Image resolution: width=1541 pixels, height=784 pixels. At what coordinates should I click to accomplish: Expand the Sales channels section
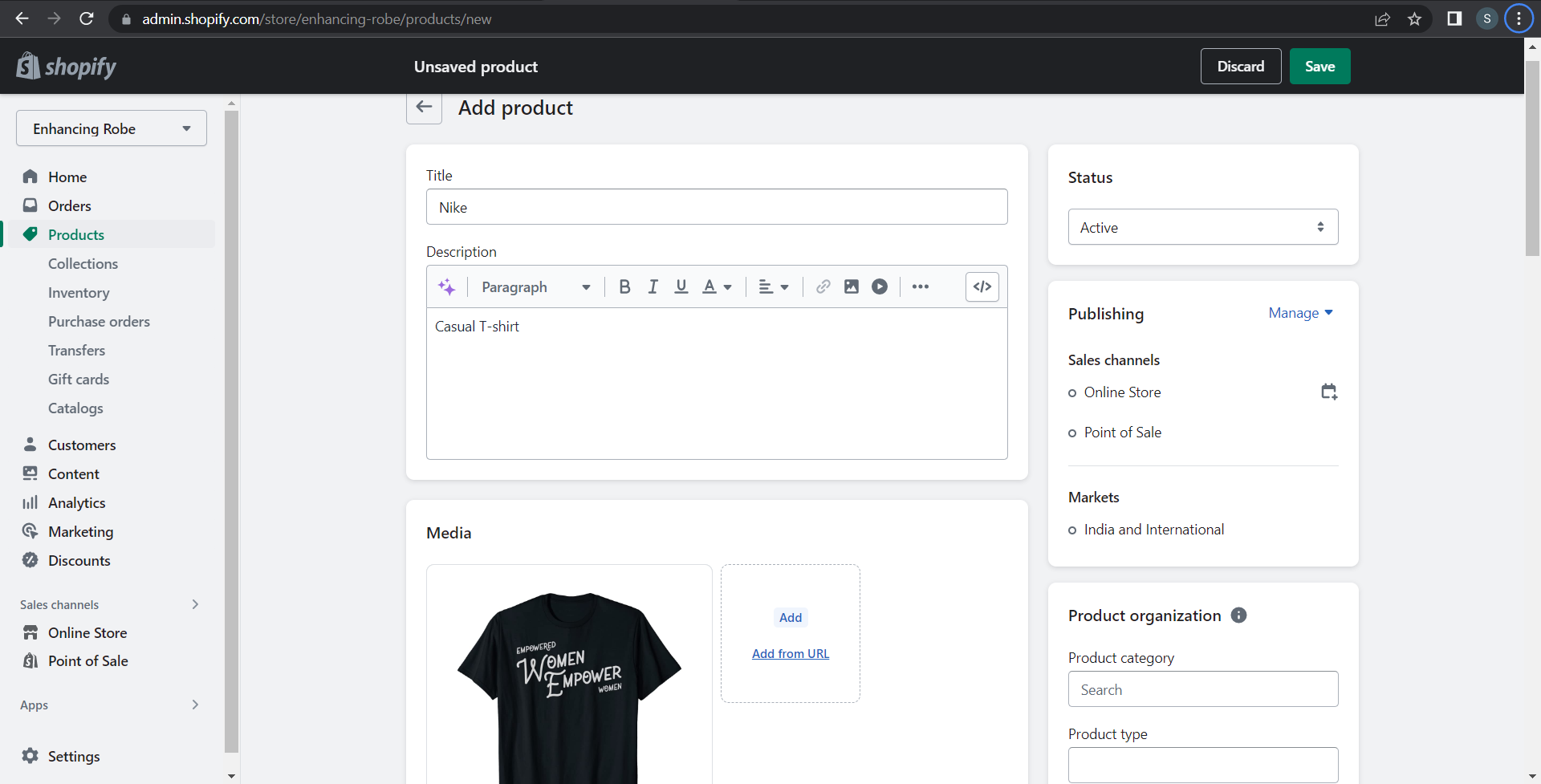click(x=195, y=604)
